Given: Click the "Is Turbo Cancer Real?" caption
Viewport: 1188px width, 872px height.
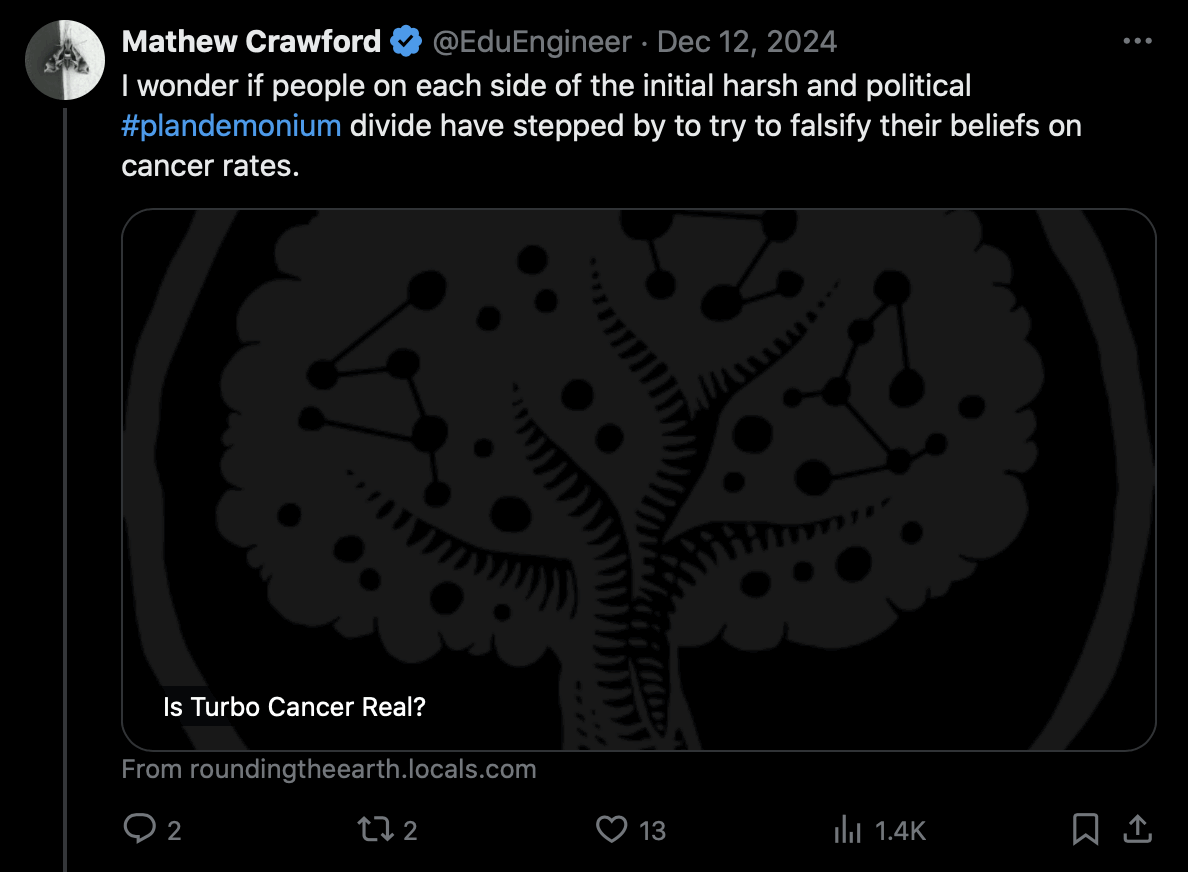Looking at the screenshot, I should click(x=294, y=707).
